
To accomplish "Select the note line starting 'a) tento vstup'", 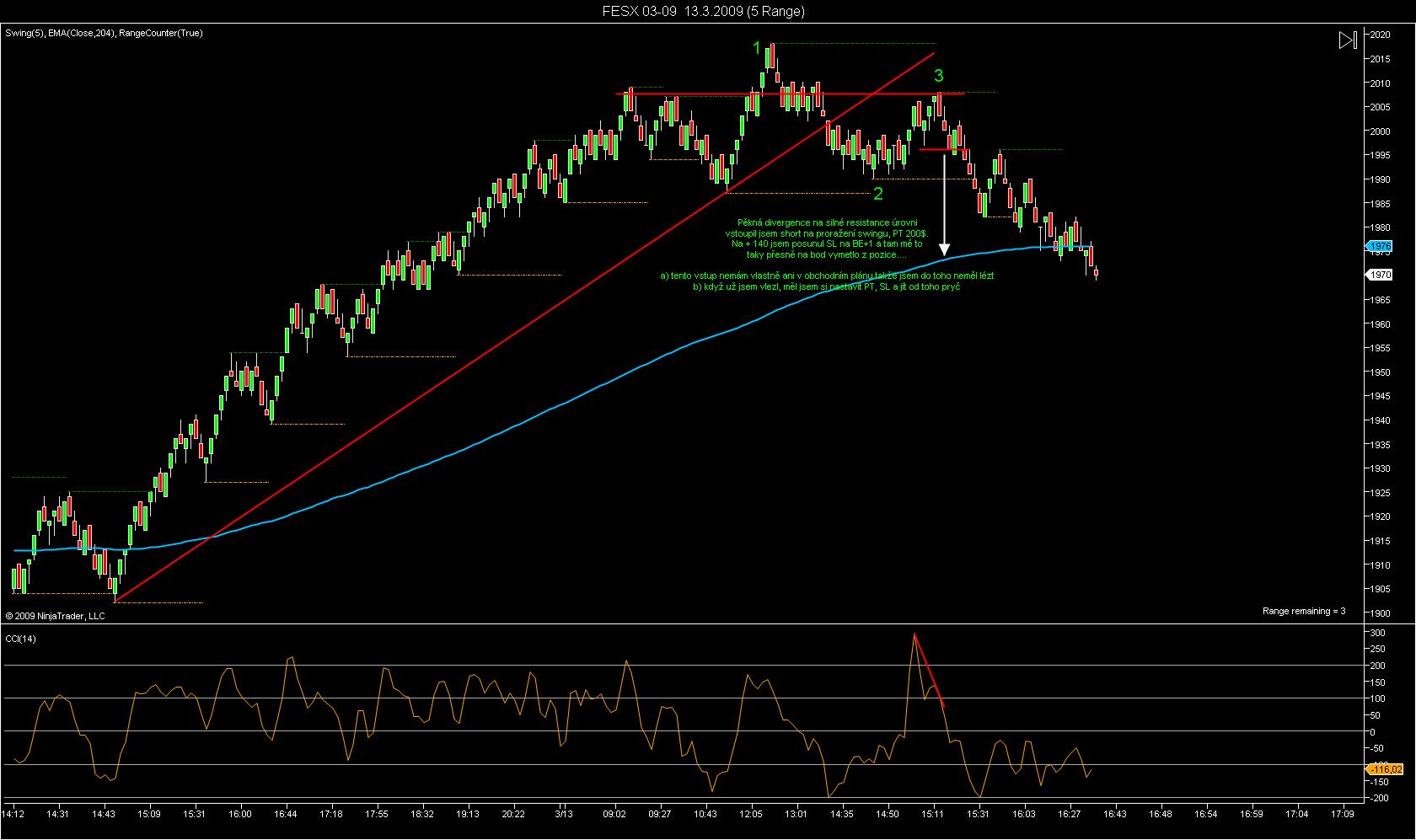I will (x=828, y=276).
